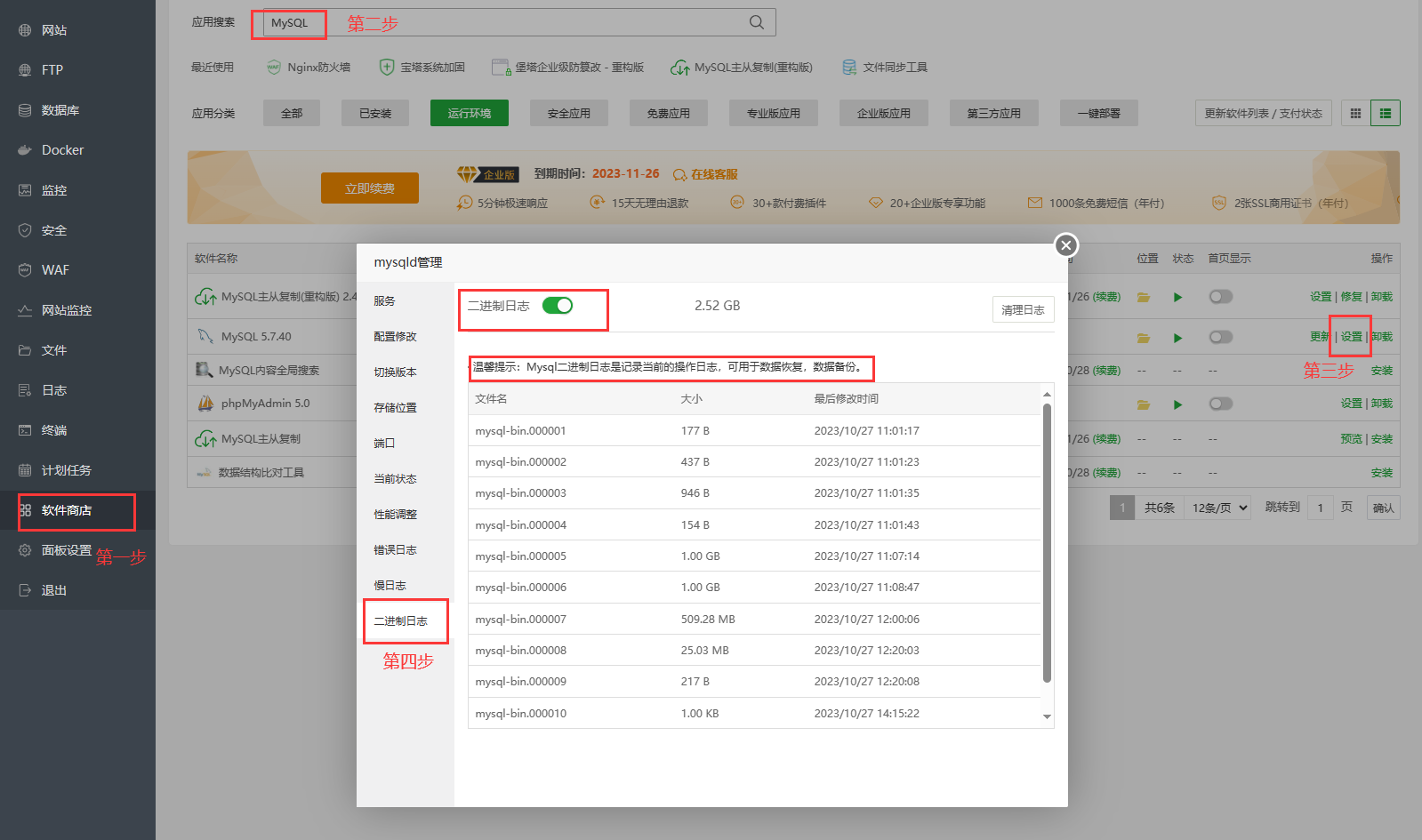Select the 免费应用 category tab

[x=669, y=113]
